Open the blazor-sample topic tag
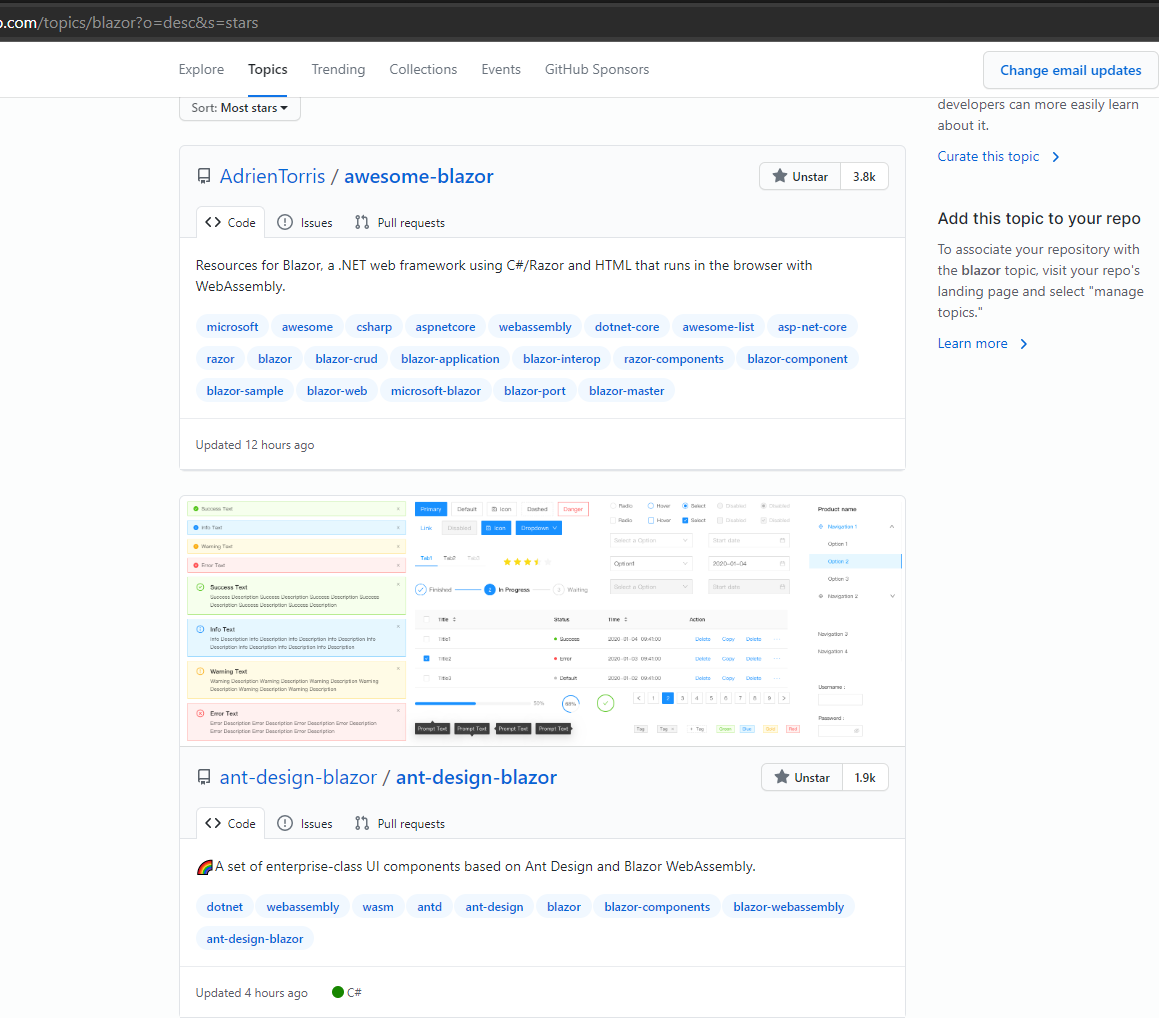The image size is (1159, 1018). tap(245, 391)
